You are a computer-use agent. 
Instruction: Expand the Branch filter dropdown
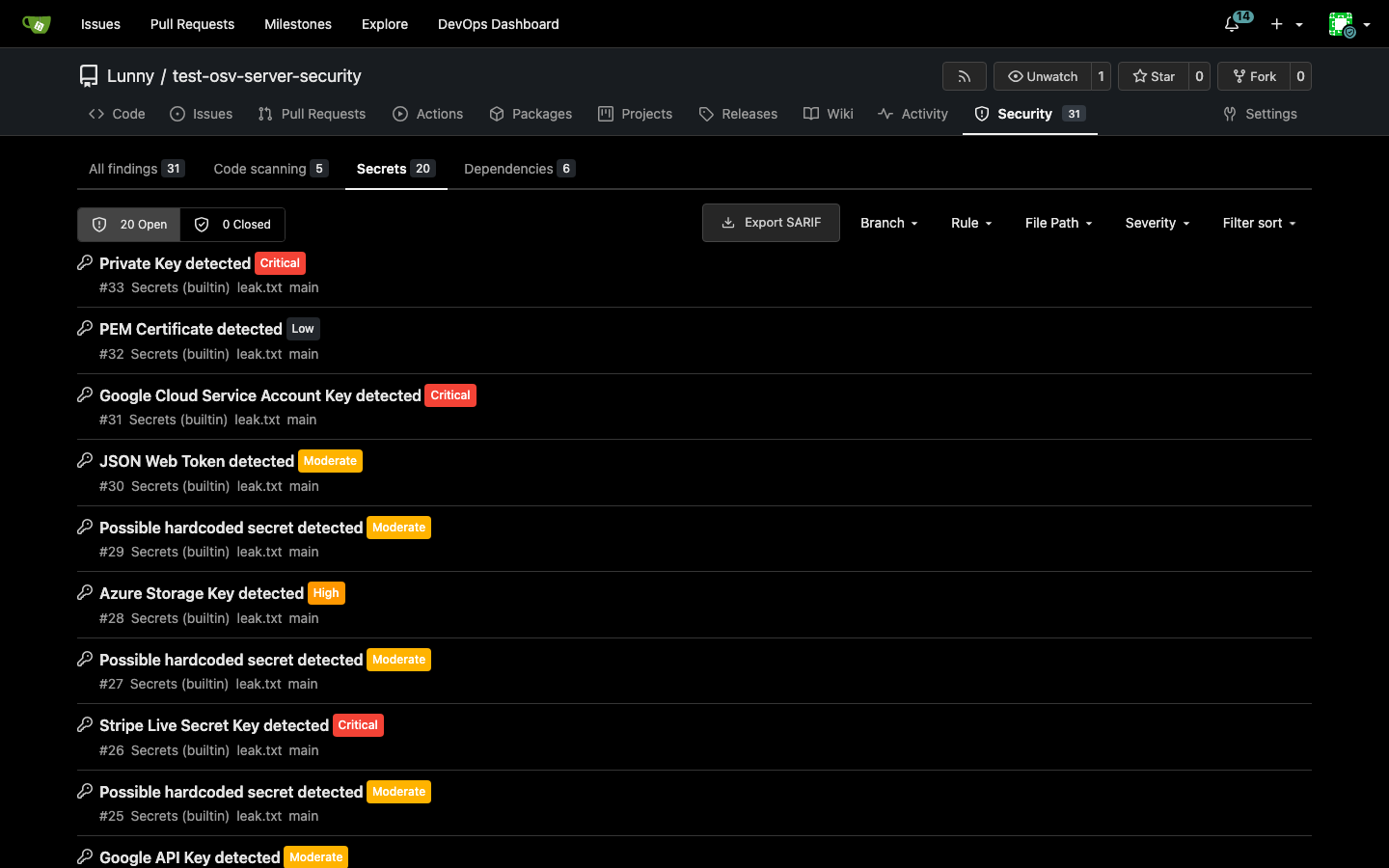(889, 223)
